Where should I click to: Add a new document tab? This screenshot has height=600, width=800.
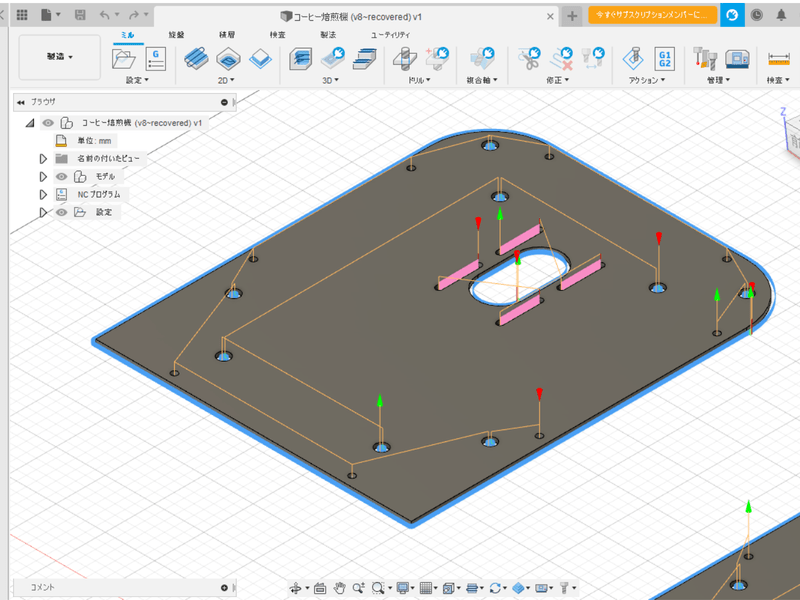[571, 15]
